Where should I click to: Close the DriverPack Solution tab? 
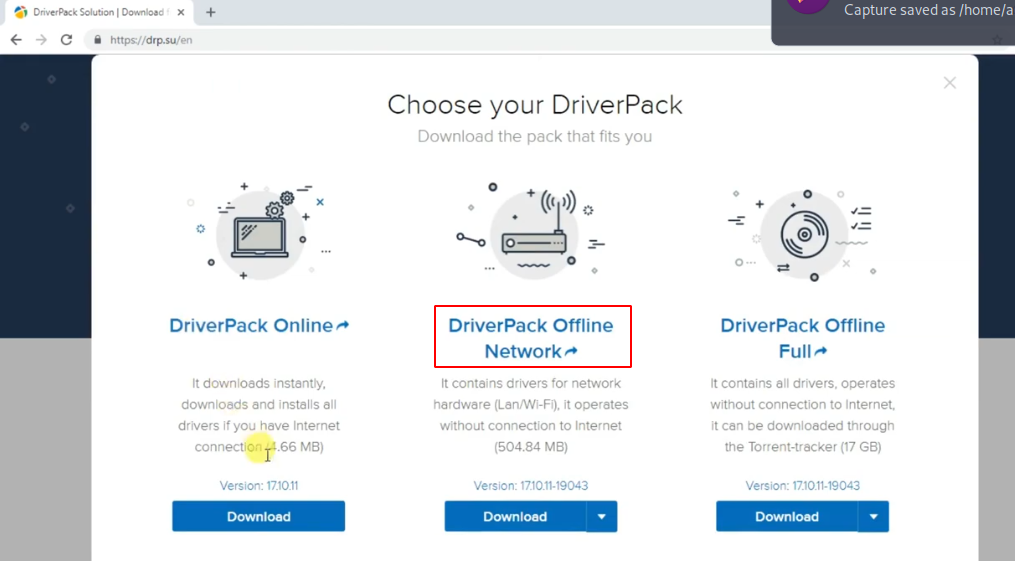click(181, 12)
